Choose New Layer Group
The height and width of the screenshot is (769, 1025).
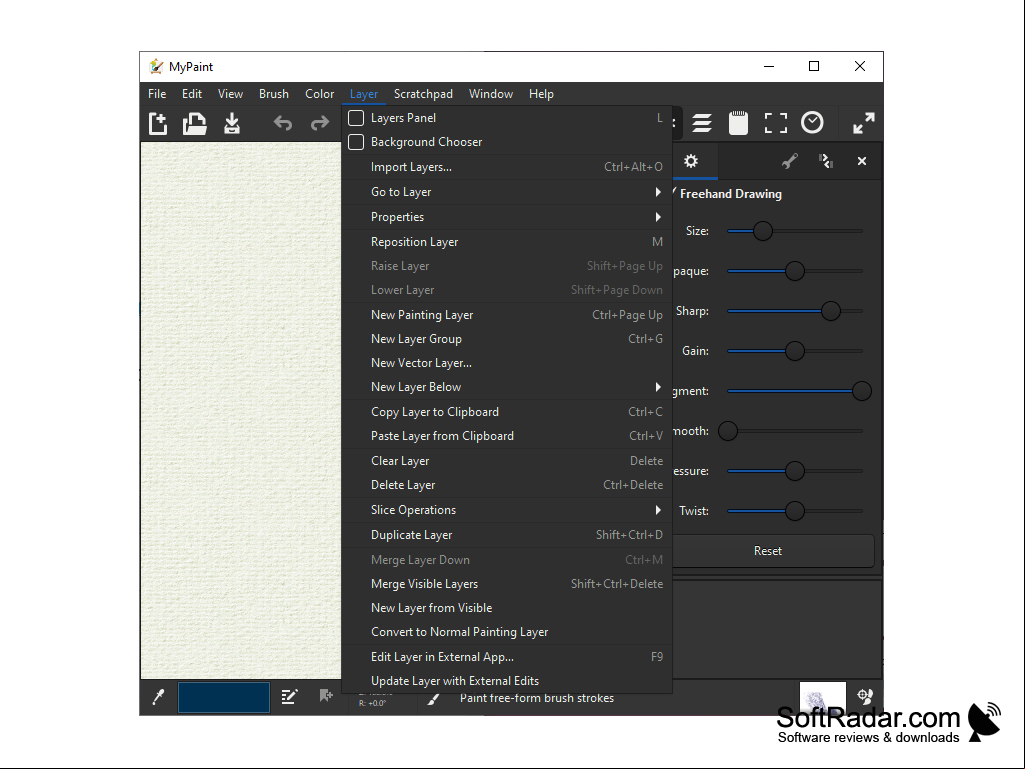tap(507, 339)
